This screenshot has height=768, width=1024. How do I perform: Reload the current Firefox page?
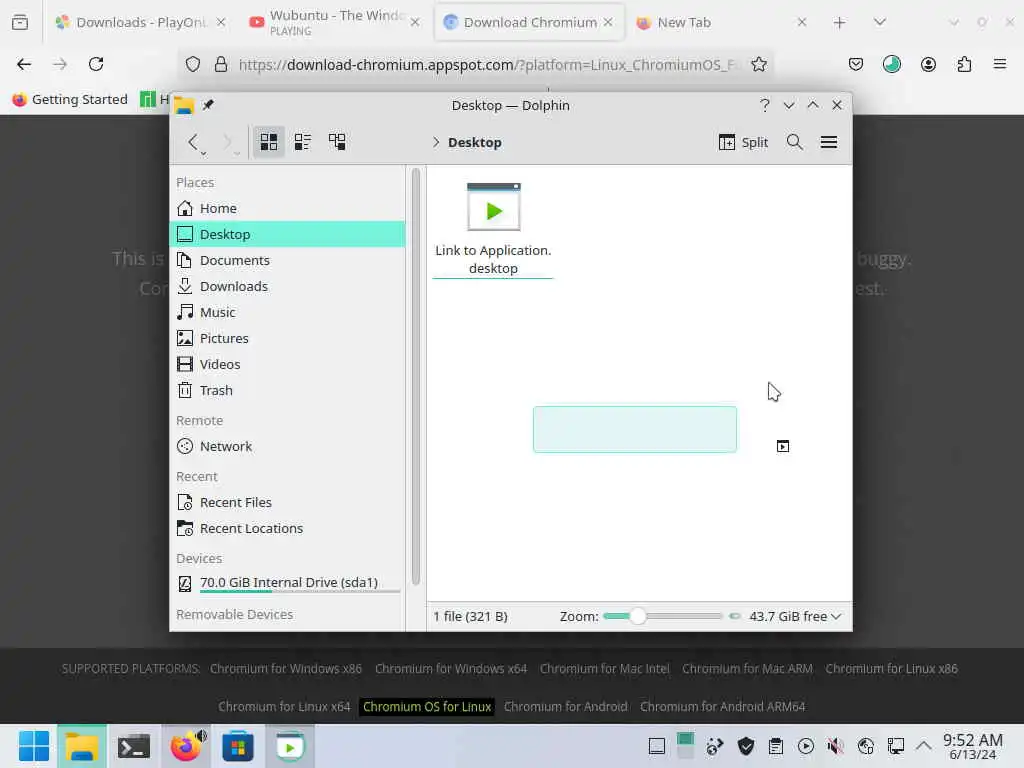coord(96,64)
